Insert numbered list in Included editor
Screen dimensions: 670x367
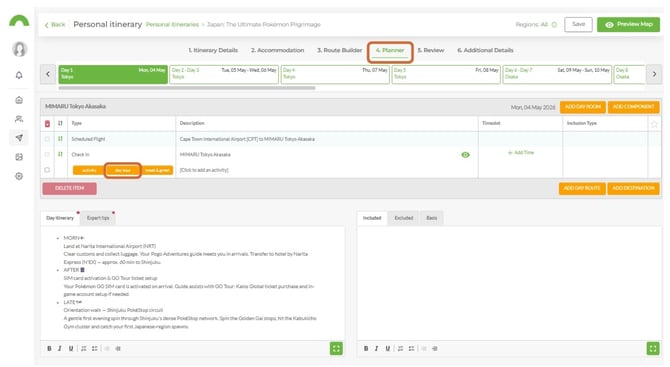pos(400,349)
